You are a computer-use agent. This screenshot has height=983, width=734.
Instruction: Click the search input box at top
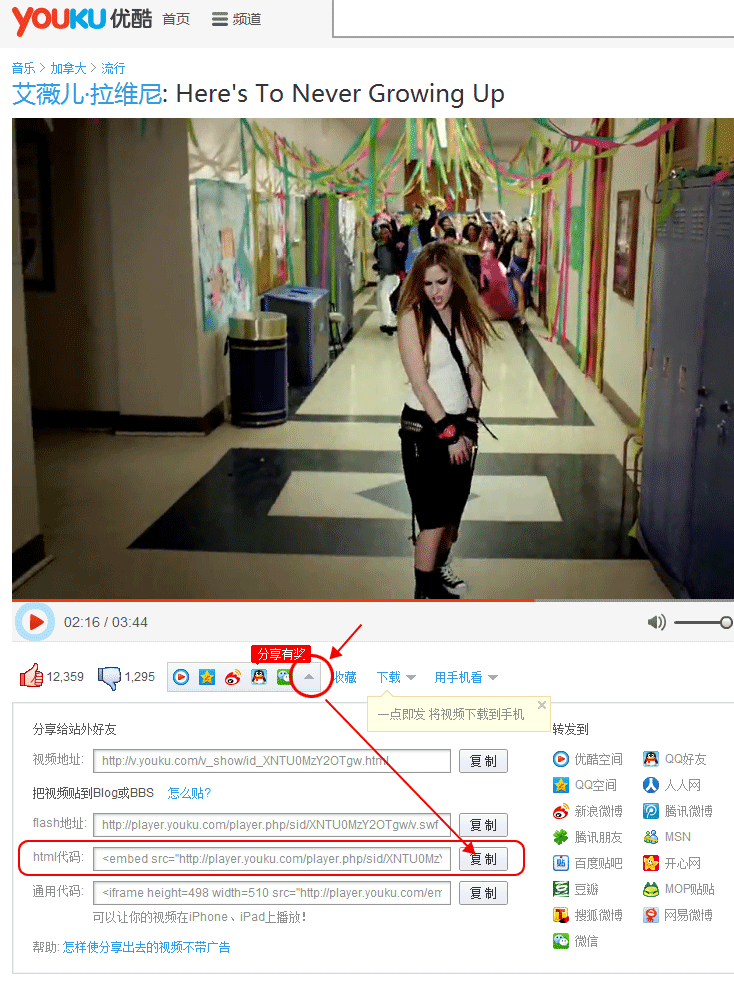[x=533, y=18]
